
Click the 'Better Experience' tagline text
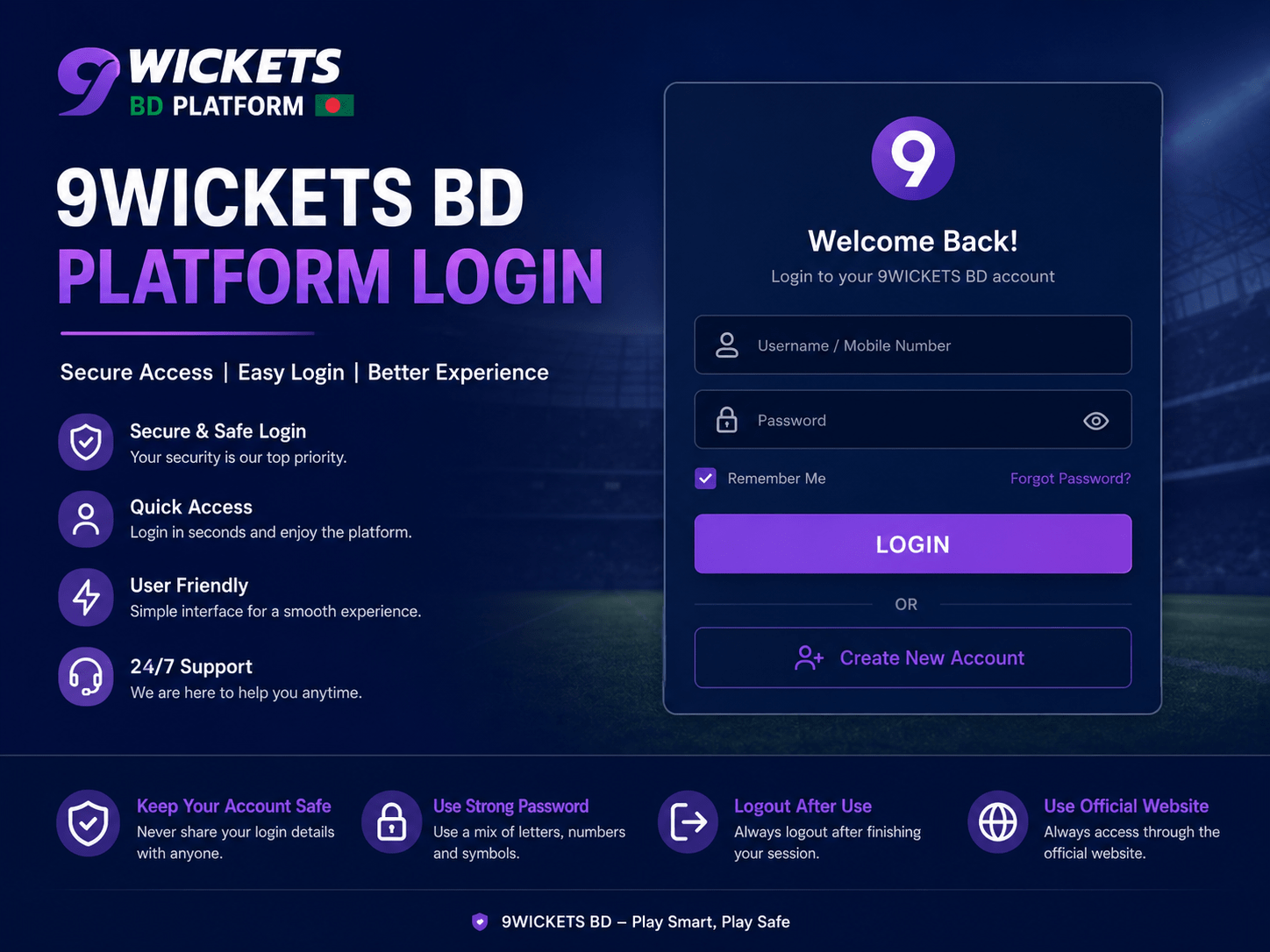(458, 373)
